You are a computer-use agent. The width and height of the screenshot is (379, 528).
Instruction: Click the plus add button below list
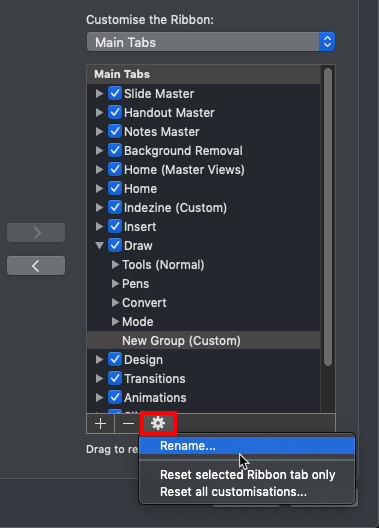click(101, 423)
